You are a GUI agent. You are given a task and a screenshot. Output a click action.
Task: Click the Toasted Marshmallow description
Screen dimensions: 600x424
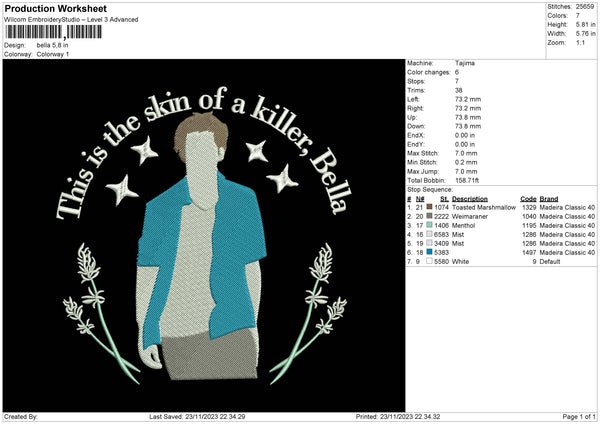tap(484, 207)
